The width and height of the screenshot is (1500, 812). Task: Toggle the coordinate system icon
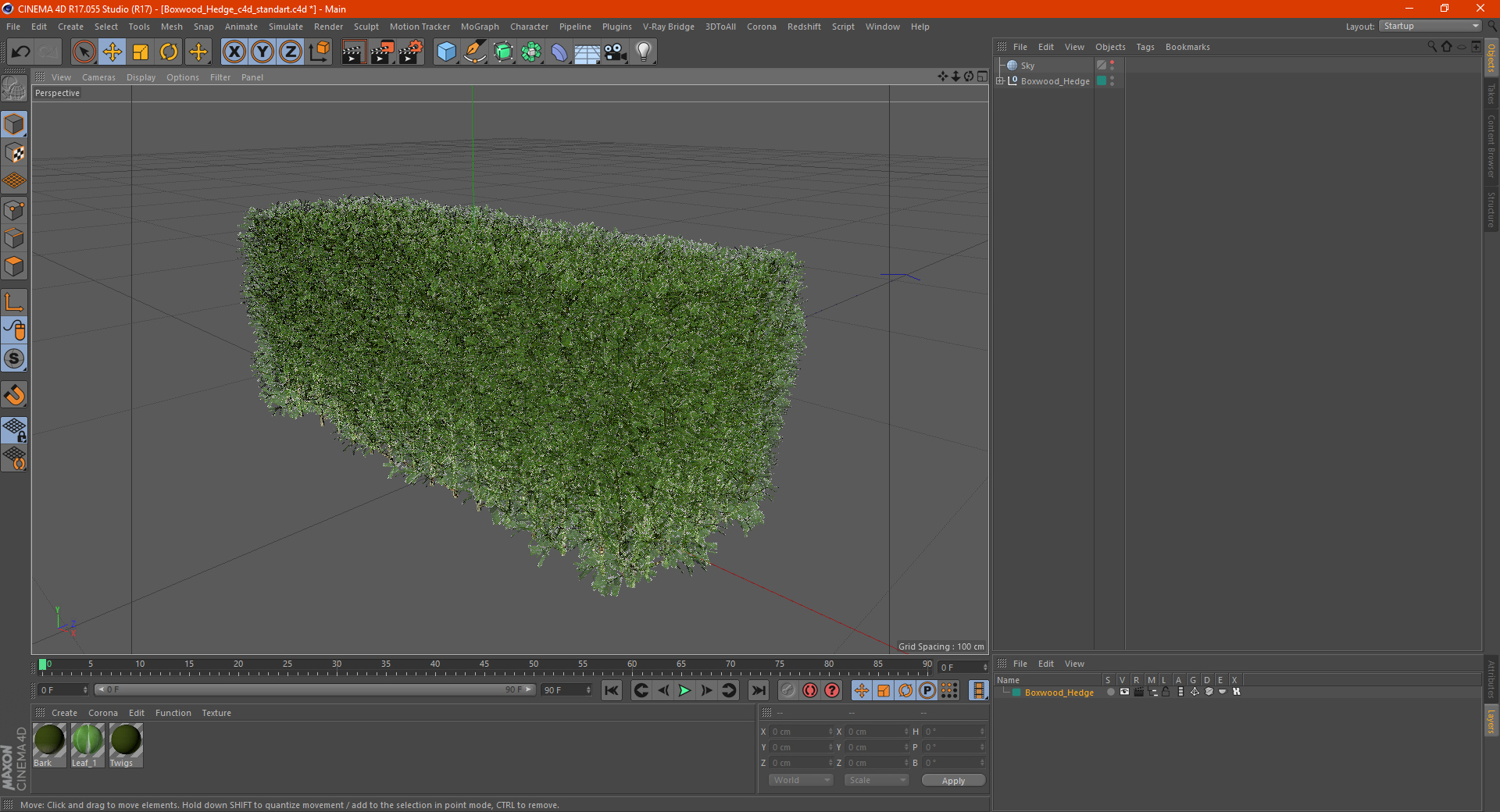click(x=320, y=52)
